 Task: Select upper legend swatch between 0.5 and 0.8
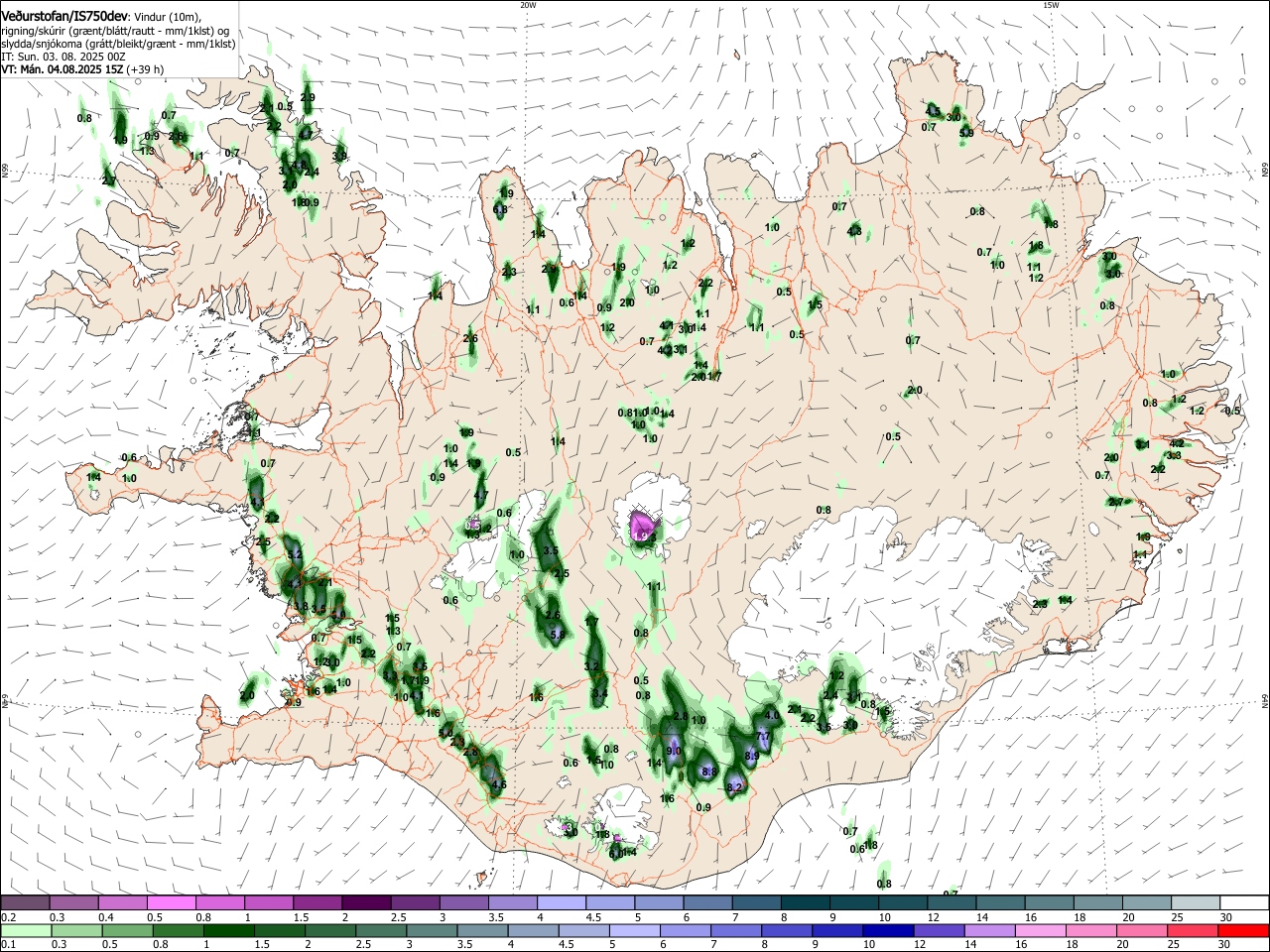172,903
